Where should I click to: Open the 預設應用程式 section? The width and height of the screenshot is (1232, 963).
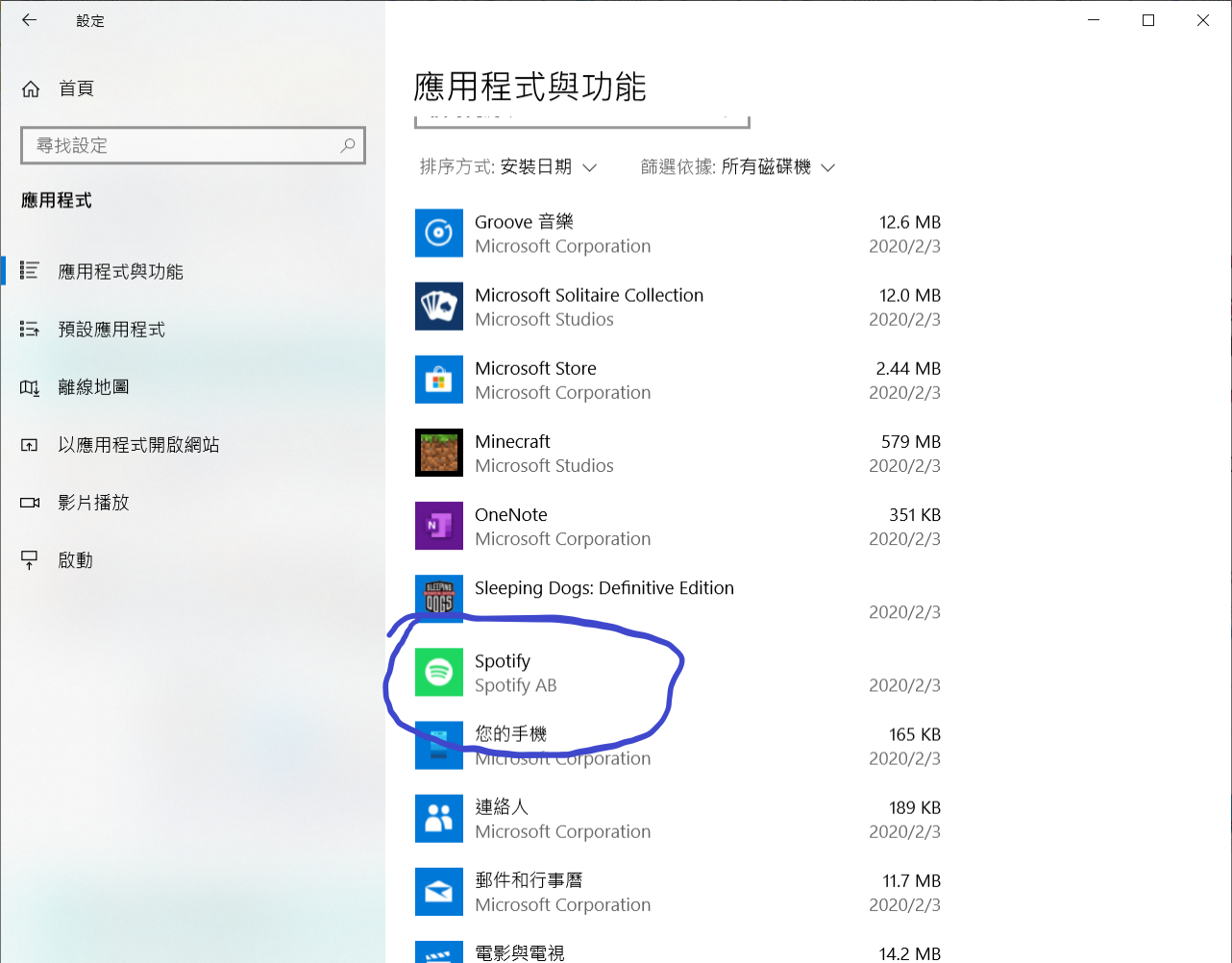(x=111, y=330)
